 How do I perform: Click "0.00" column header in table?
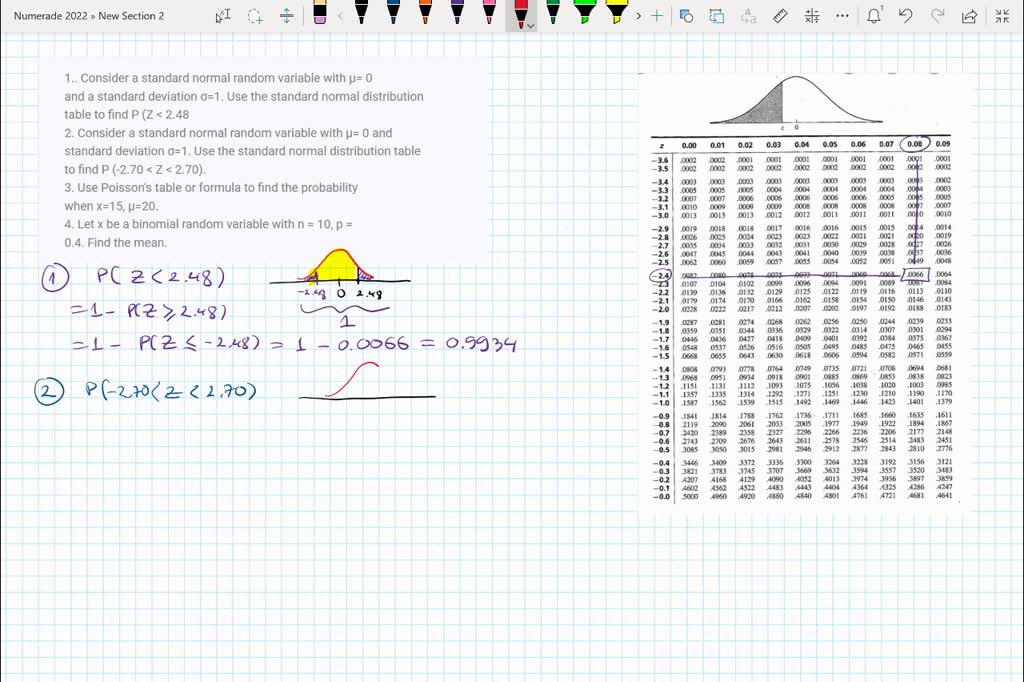(689, 145)
